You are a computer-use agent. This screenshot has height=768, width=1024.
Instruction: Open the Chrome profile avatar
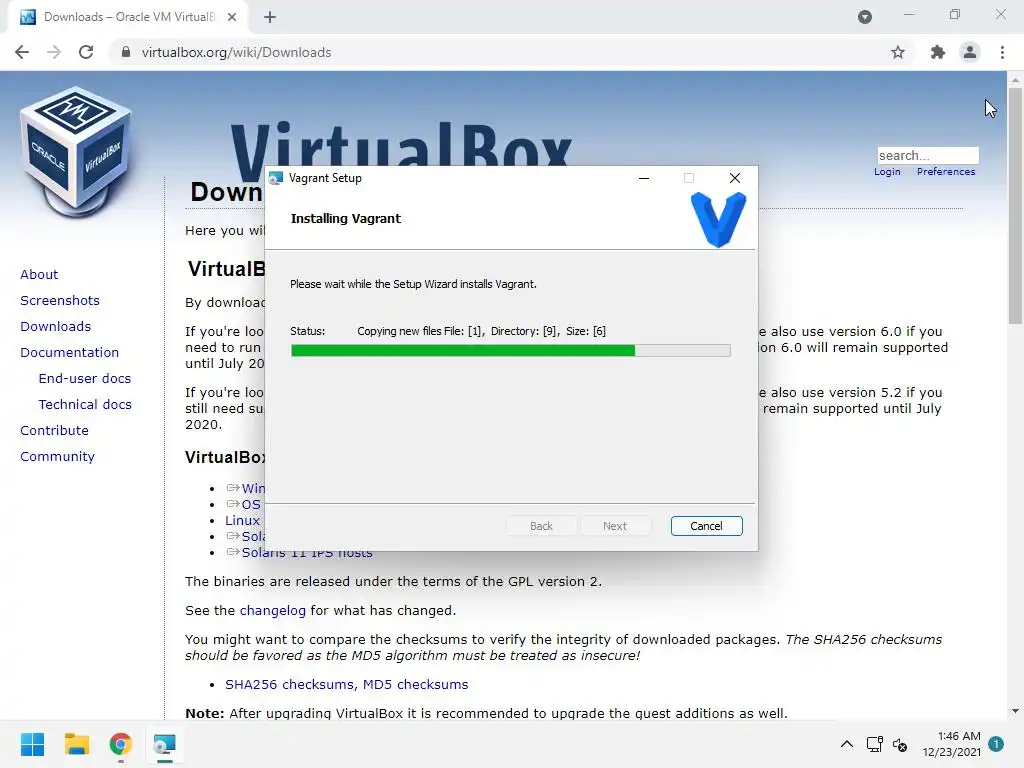pyautogui.click(x=970, y=52)
